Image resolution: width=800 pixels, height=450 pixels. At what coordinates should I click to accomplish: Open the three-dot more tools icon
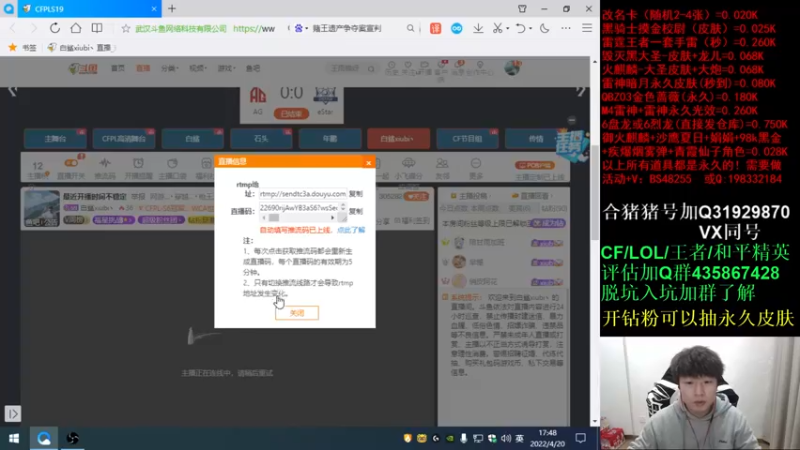tap(566, 29)
